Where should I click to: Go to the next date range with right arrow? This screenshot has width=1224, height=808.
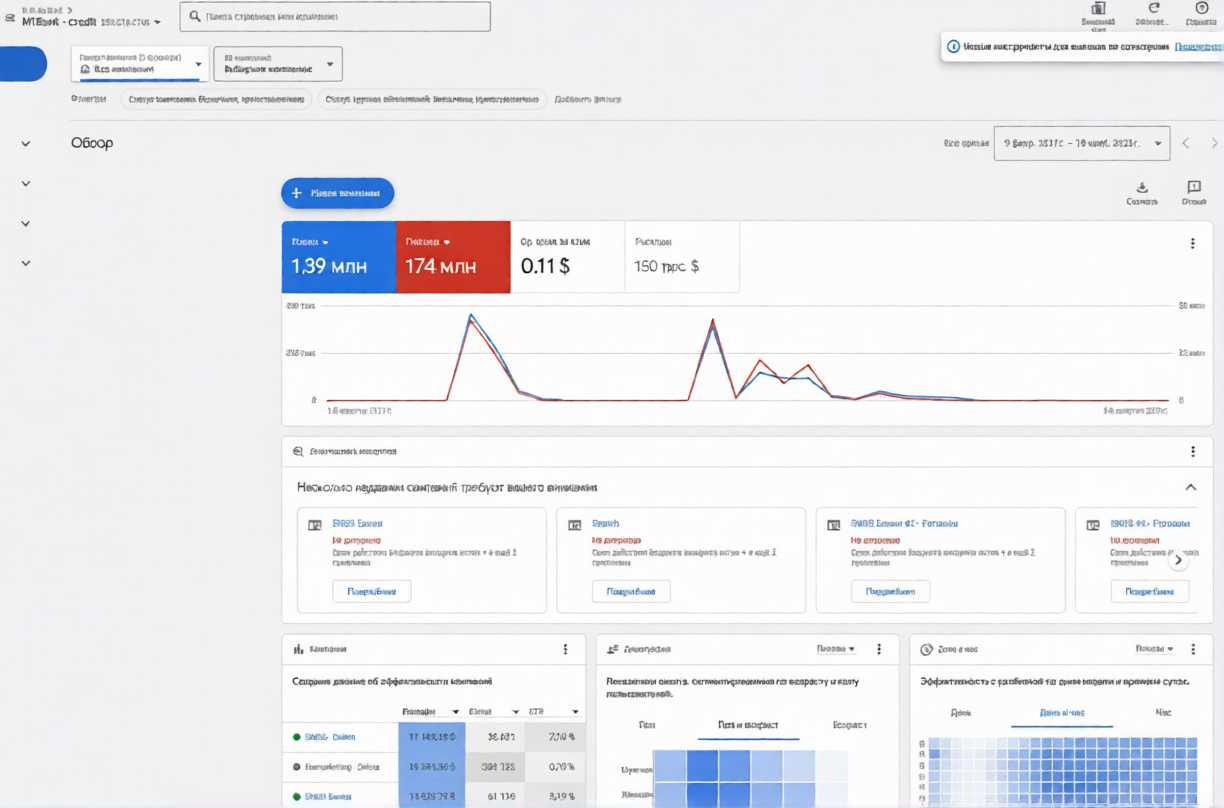click(x=1214, y=144)
